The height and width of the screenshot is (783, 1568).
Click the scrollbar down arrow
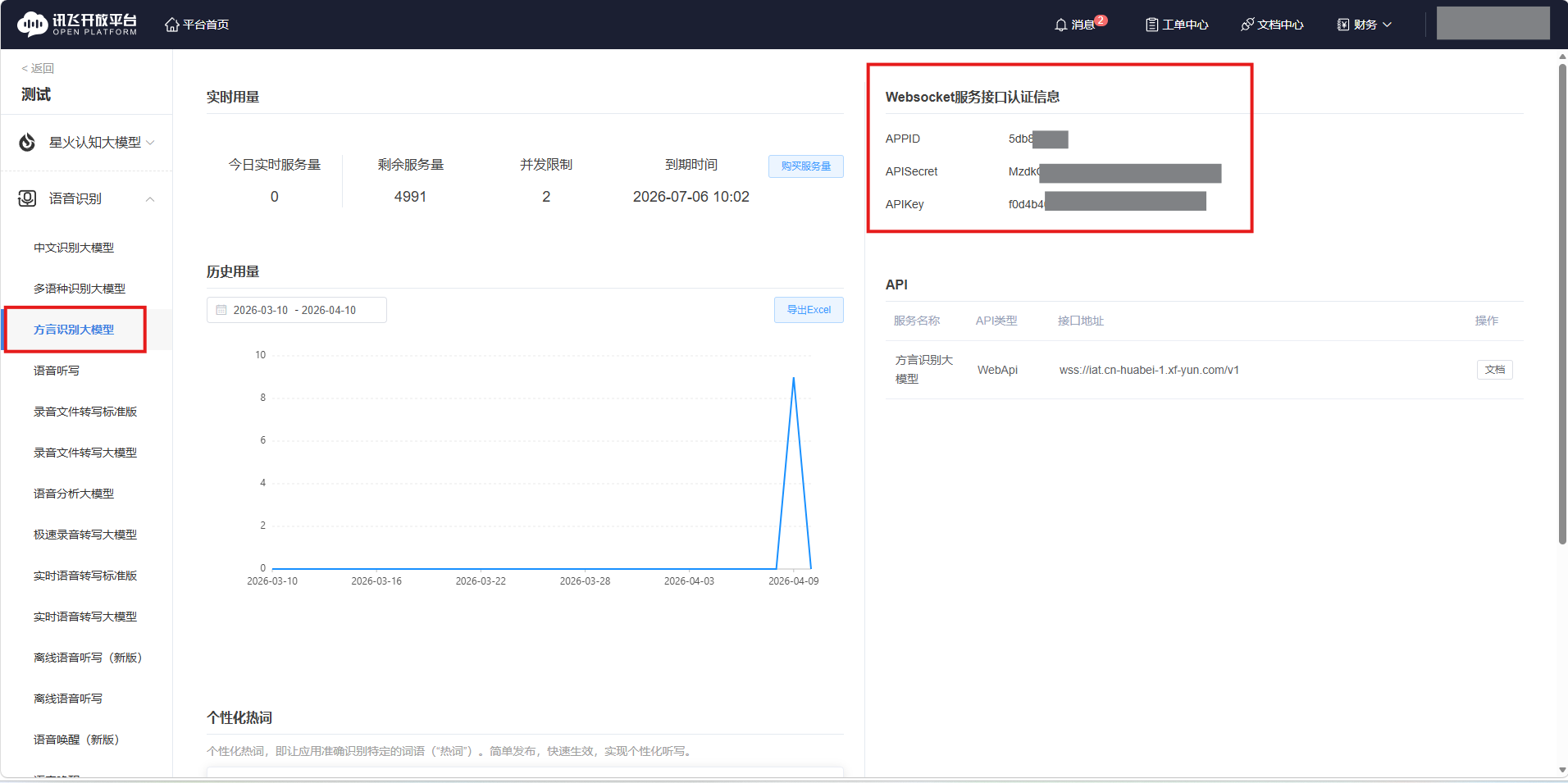(x=1562, y=770)
